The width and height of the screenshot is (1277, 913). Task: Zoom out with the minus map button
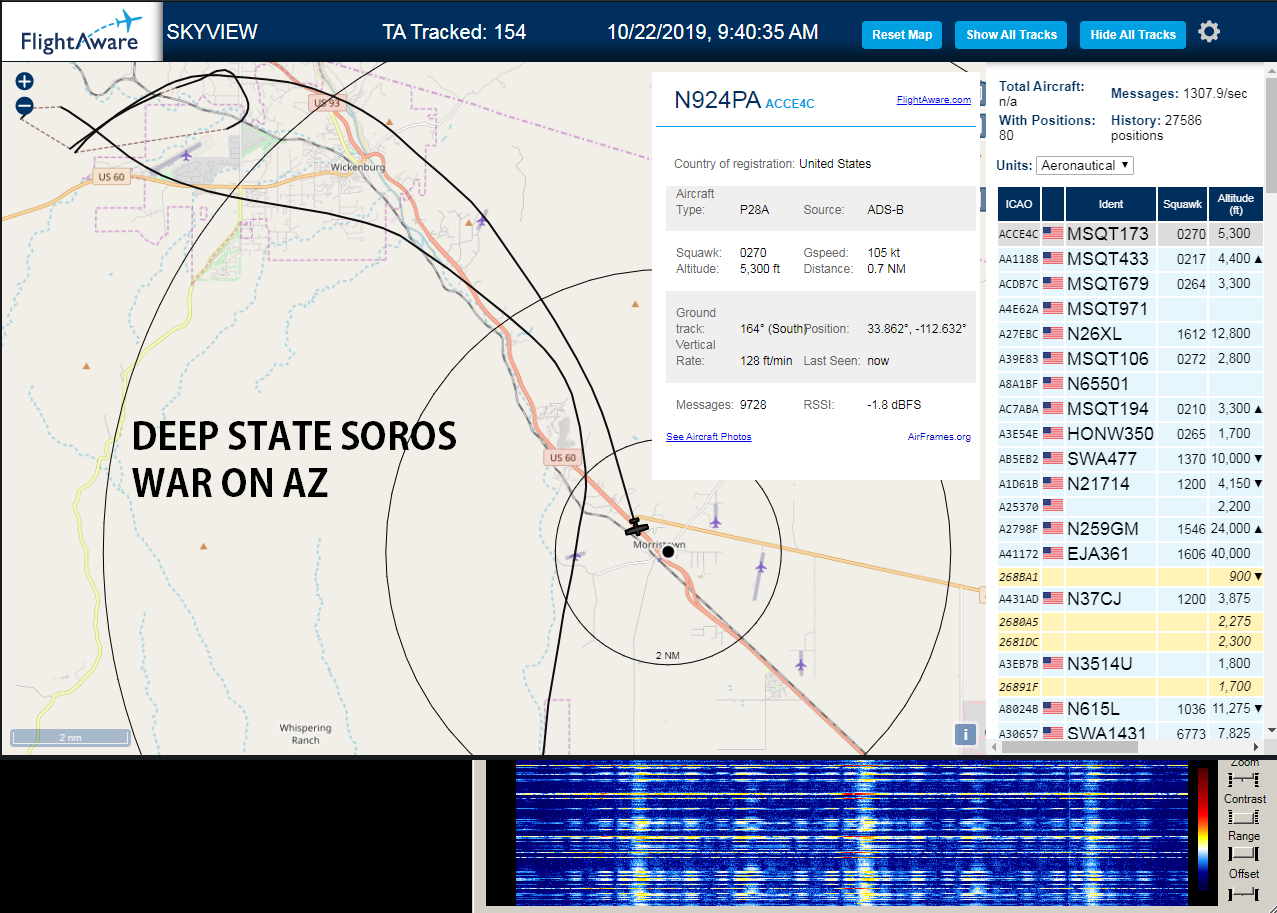[25, 106]
